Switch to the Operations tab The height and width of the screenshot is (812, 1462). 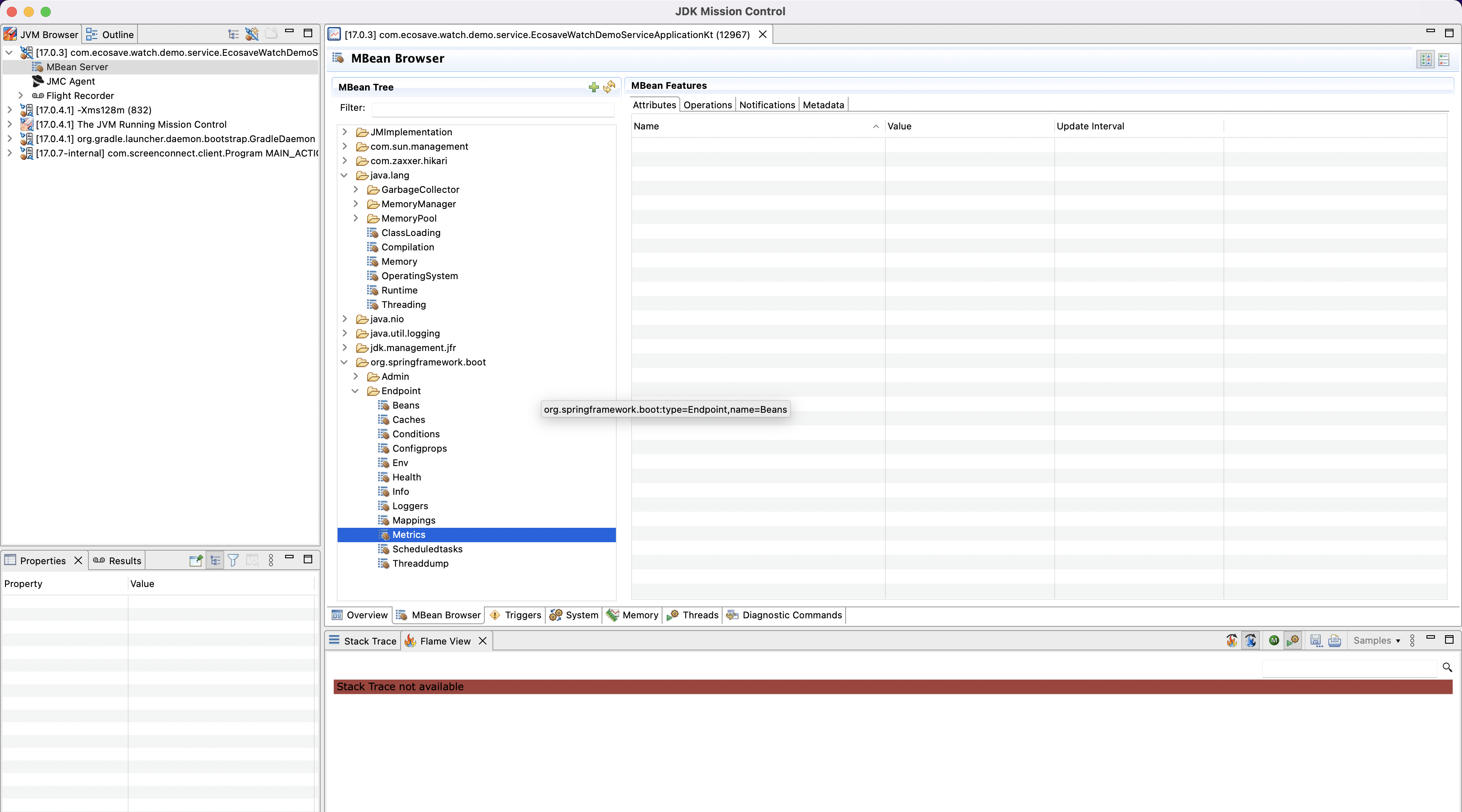tap(707, 104)
